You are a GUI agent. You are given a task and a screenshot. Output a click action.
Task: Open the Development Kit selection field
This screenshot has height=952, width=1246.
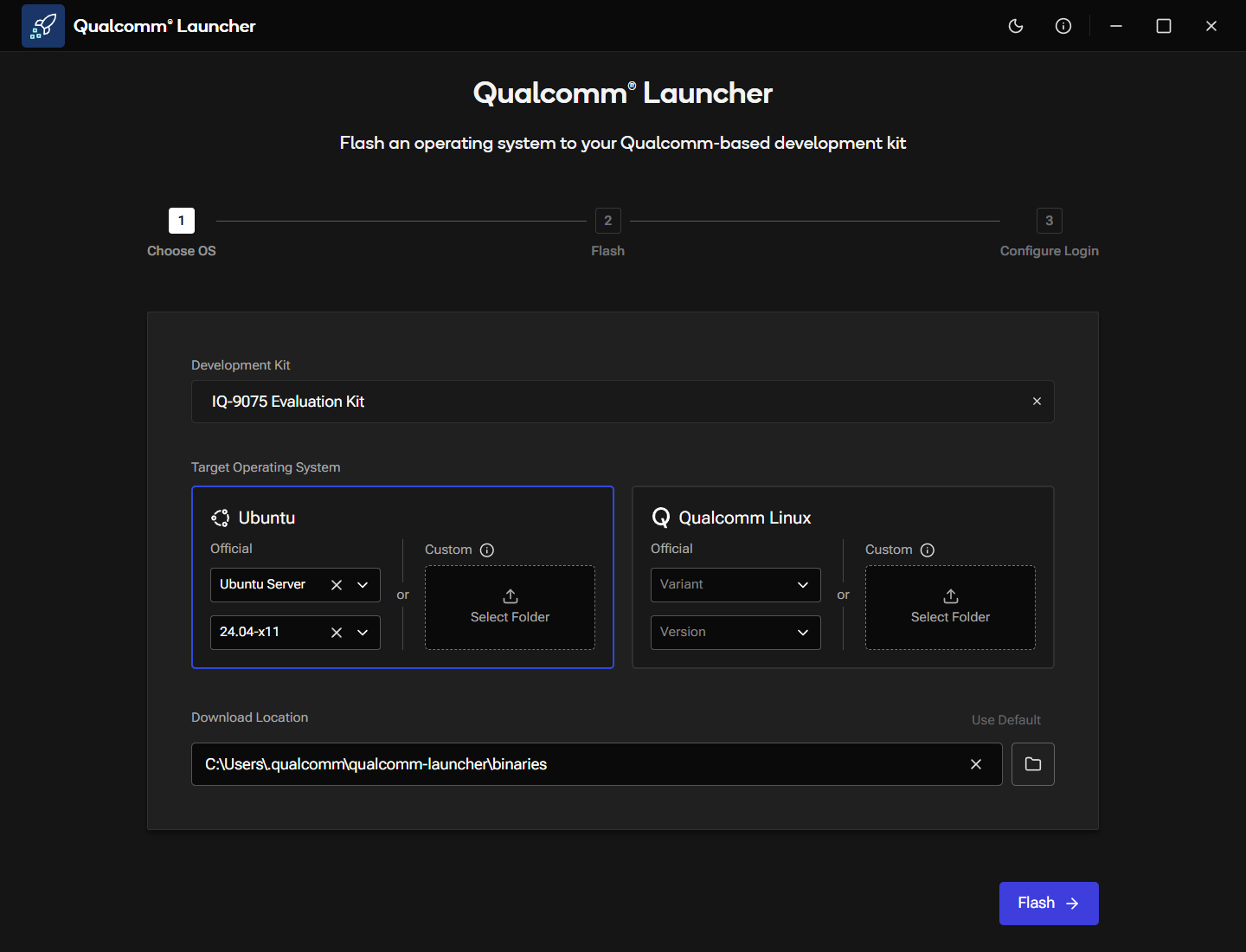(623, 402)
